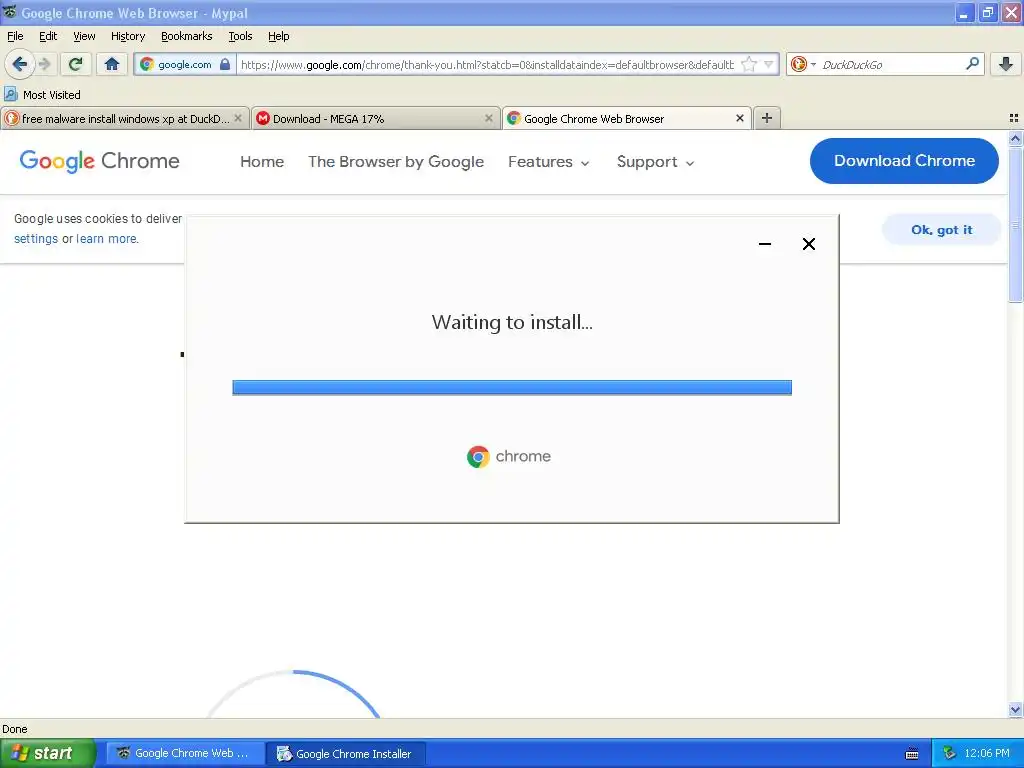
Task: Bookmark this page with the star icon
Action: tap(749, 64)
